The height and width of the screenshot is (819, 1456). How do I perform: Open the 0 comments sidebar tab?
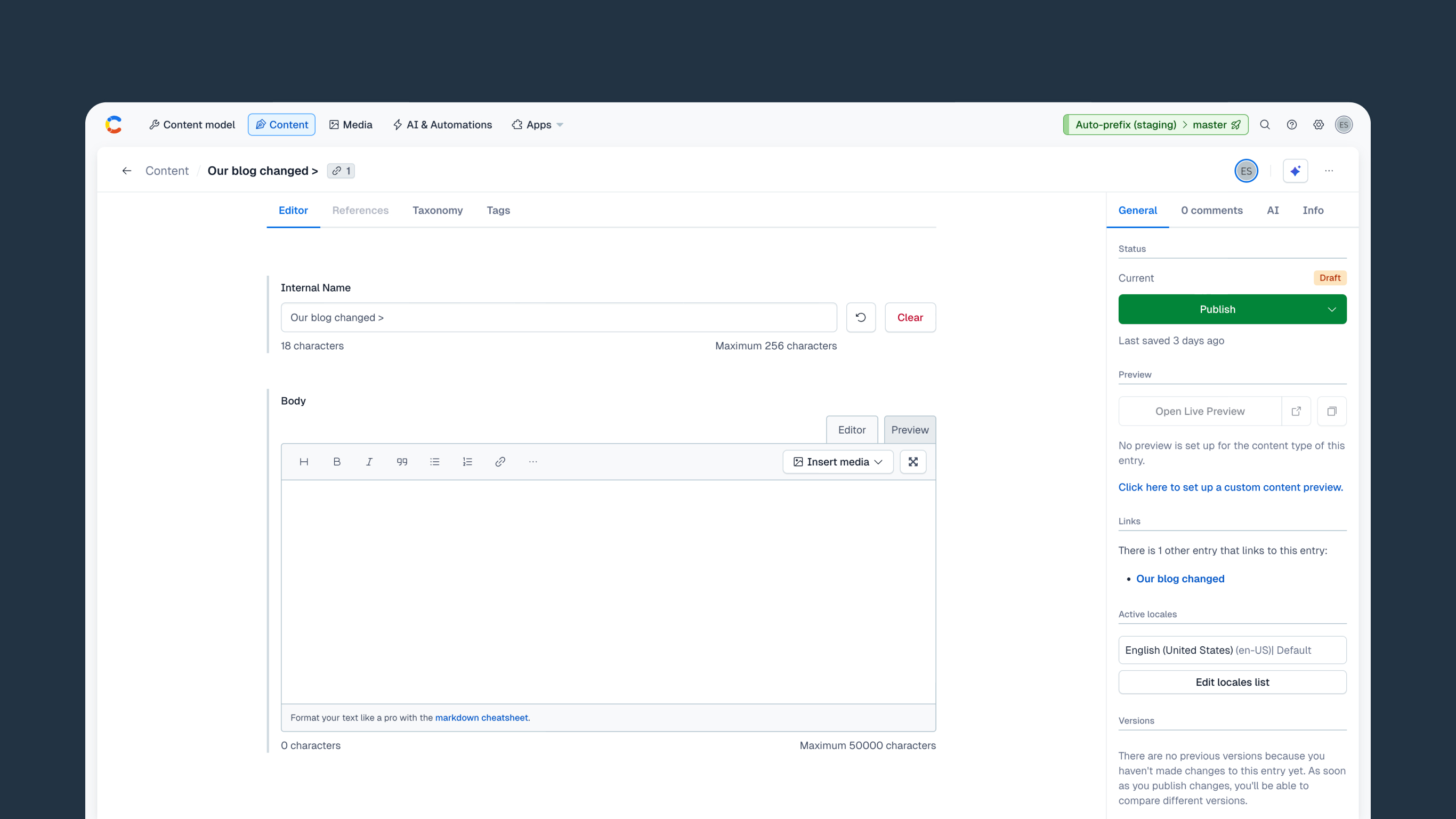click(x=1211, y=211)
